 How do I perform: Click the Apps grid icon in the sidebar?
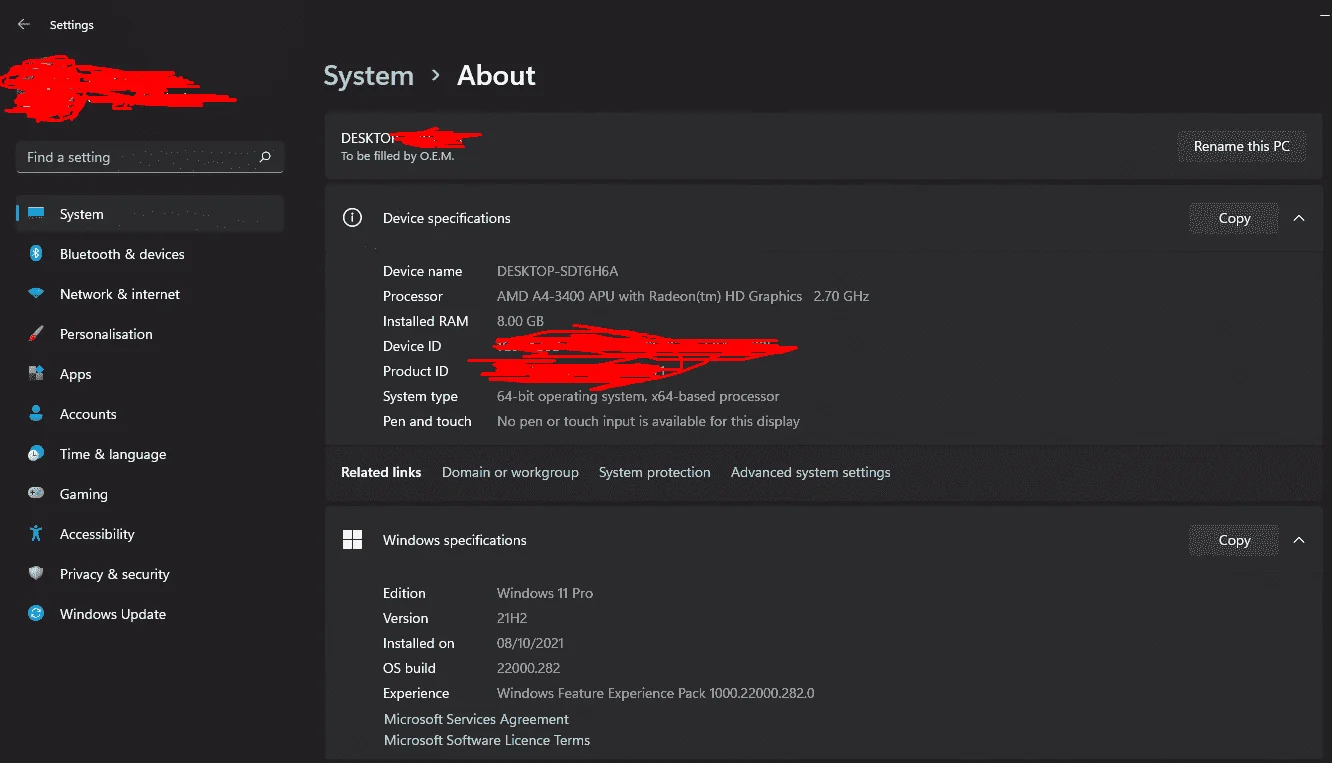pyautogui.click(x=36, y=374)
